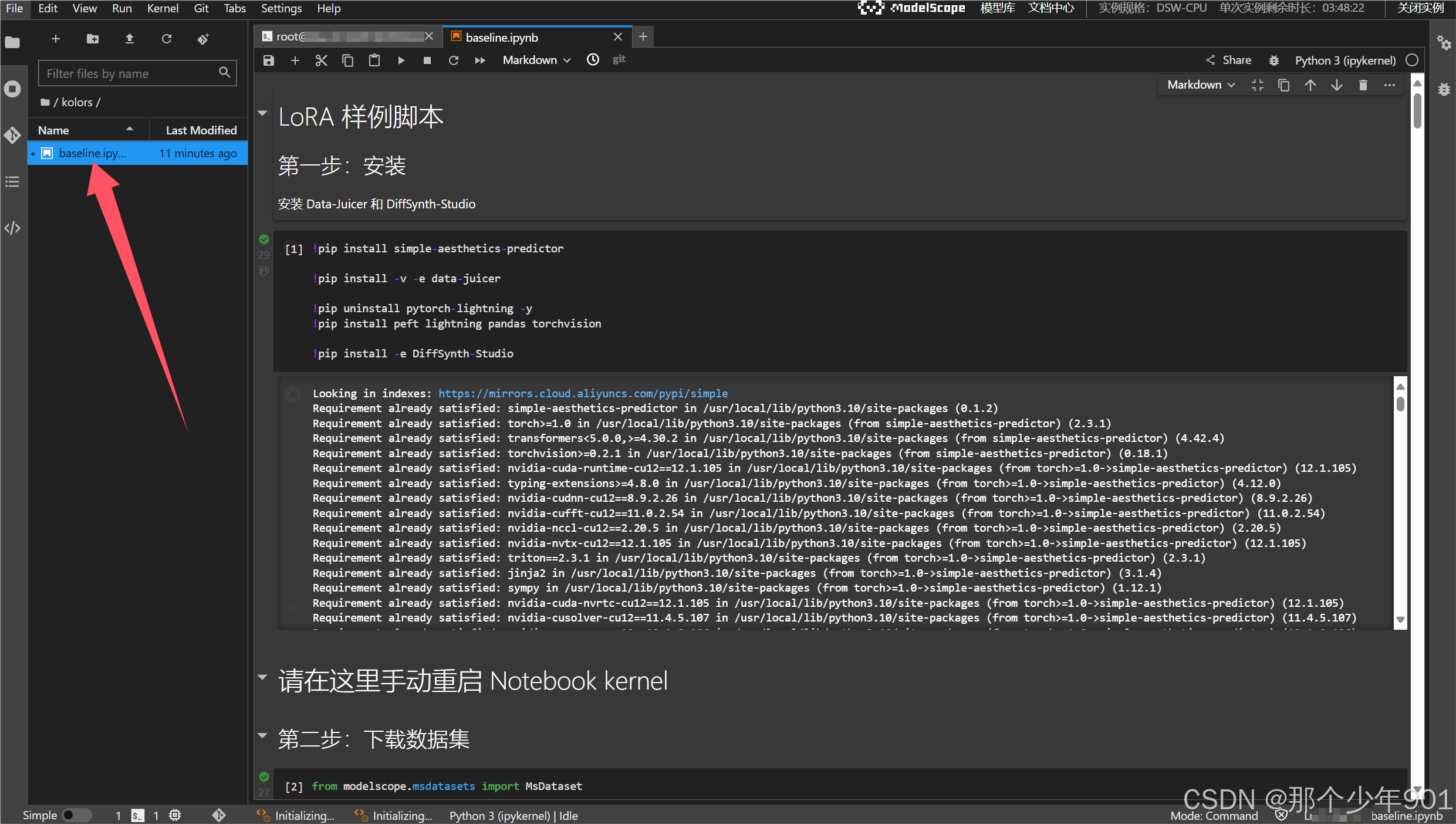Move the cell down
The height and width of the screenshot is (824, 1456).
(x=1336, y=85)
